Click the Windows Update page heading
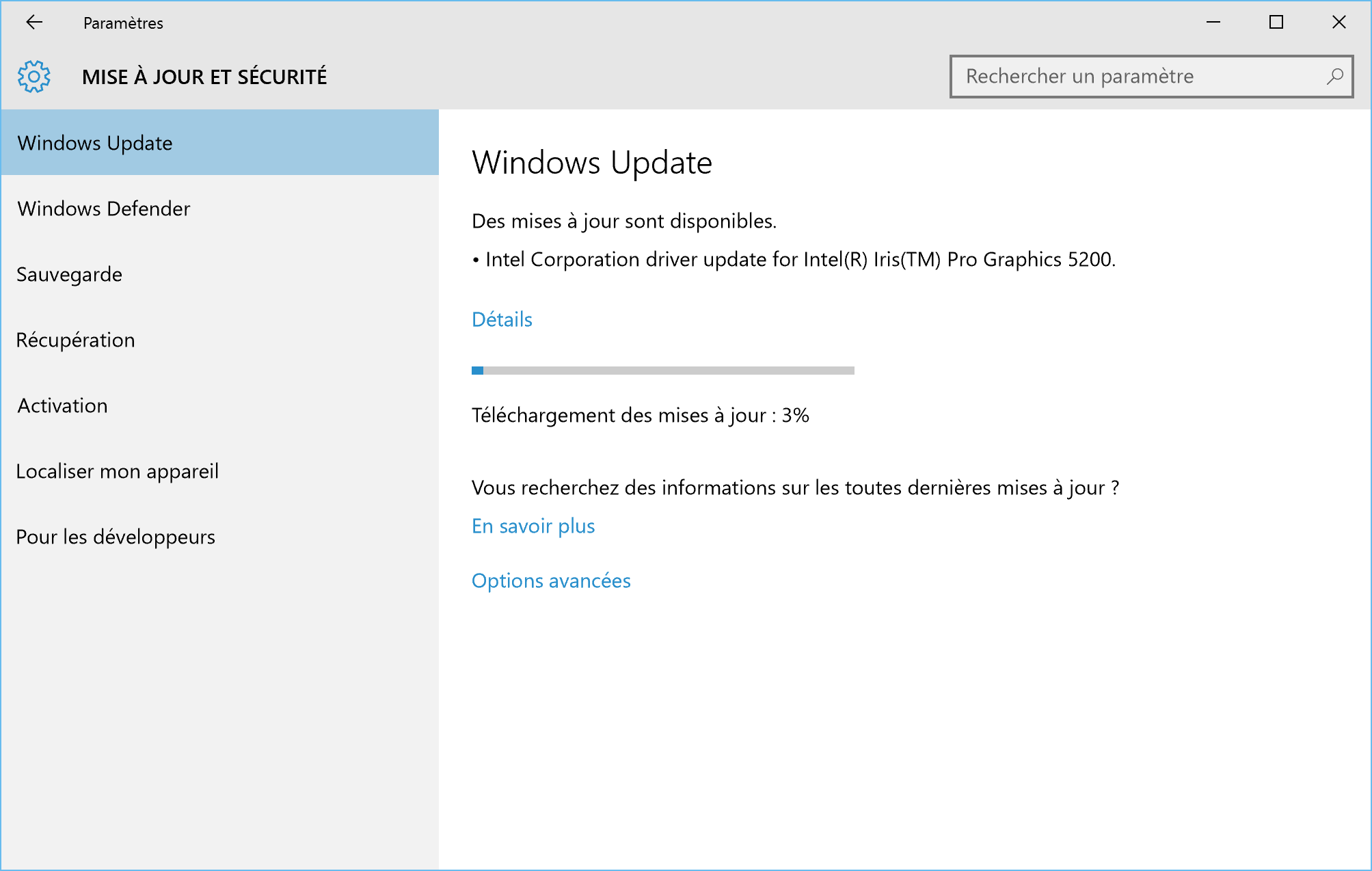 (x=592, y=163)
